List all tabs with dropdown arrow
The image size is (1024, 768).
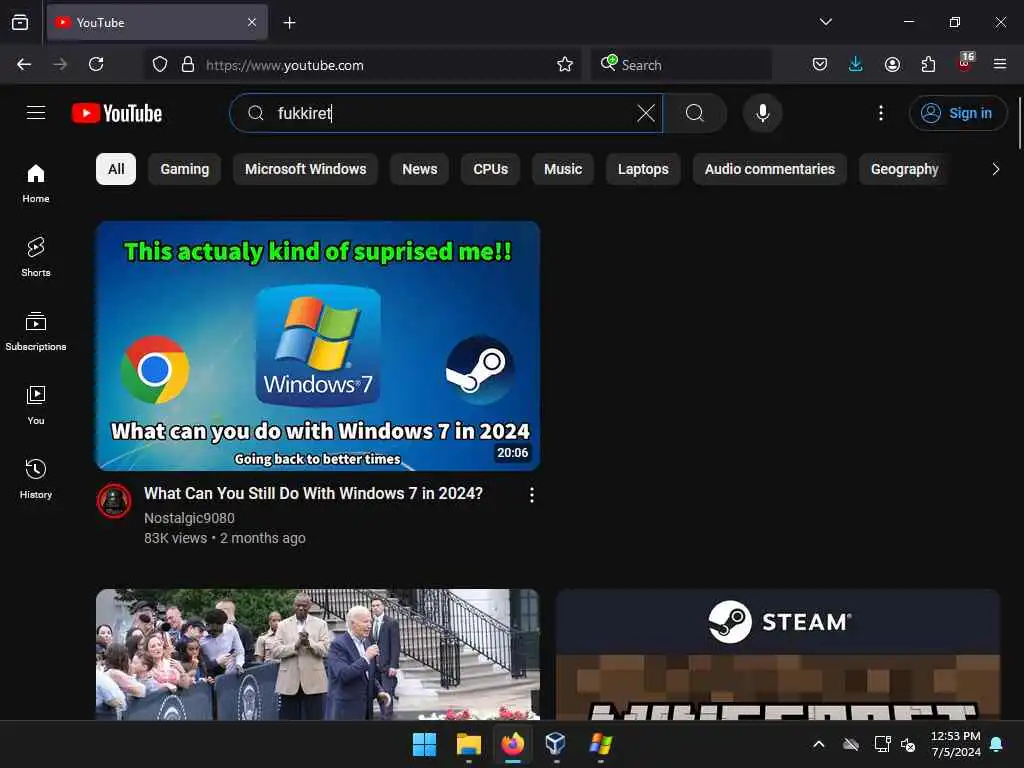[825, 22]
